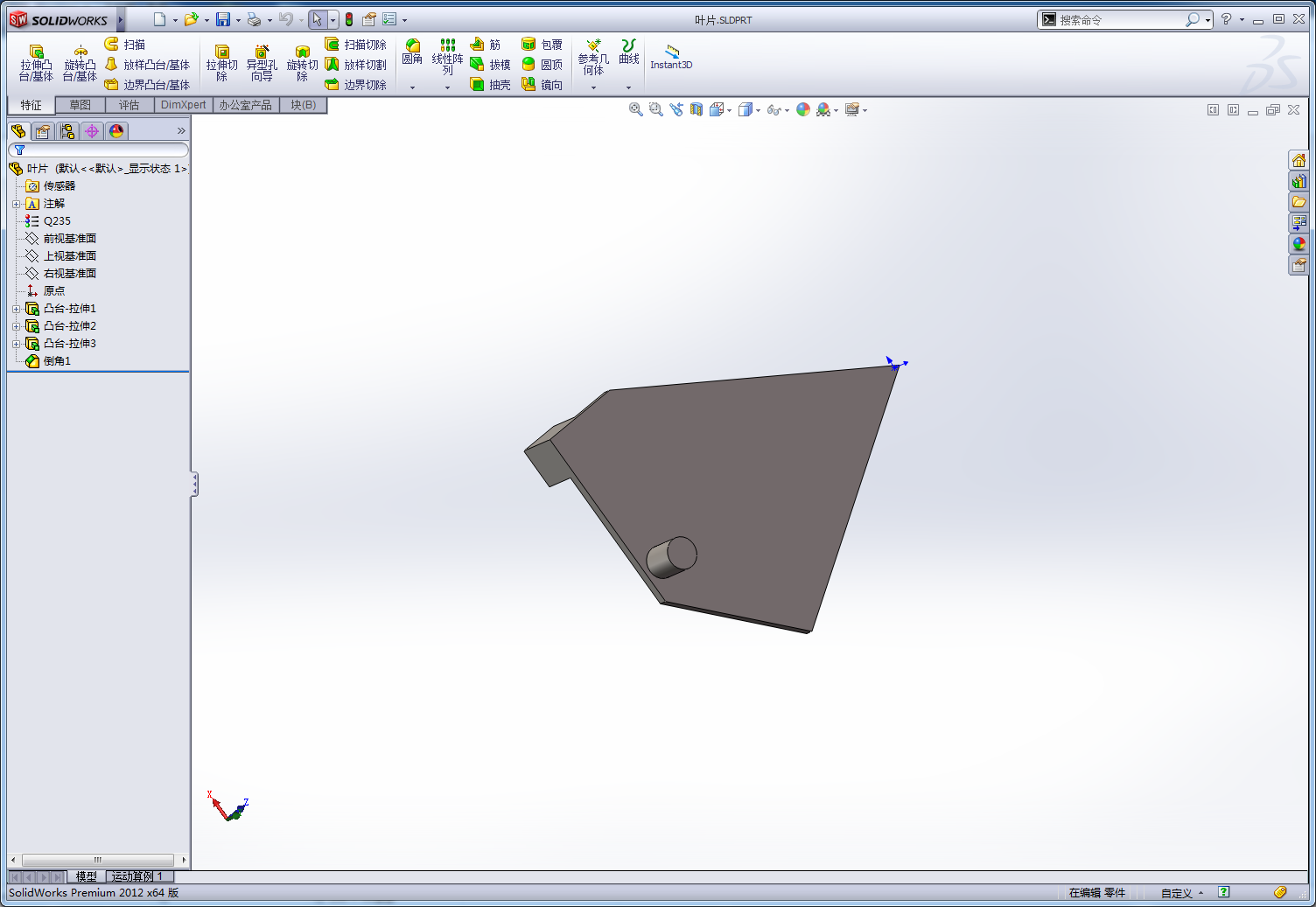Open the 运动算例 1 motion study tab

137,876
